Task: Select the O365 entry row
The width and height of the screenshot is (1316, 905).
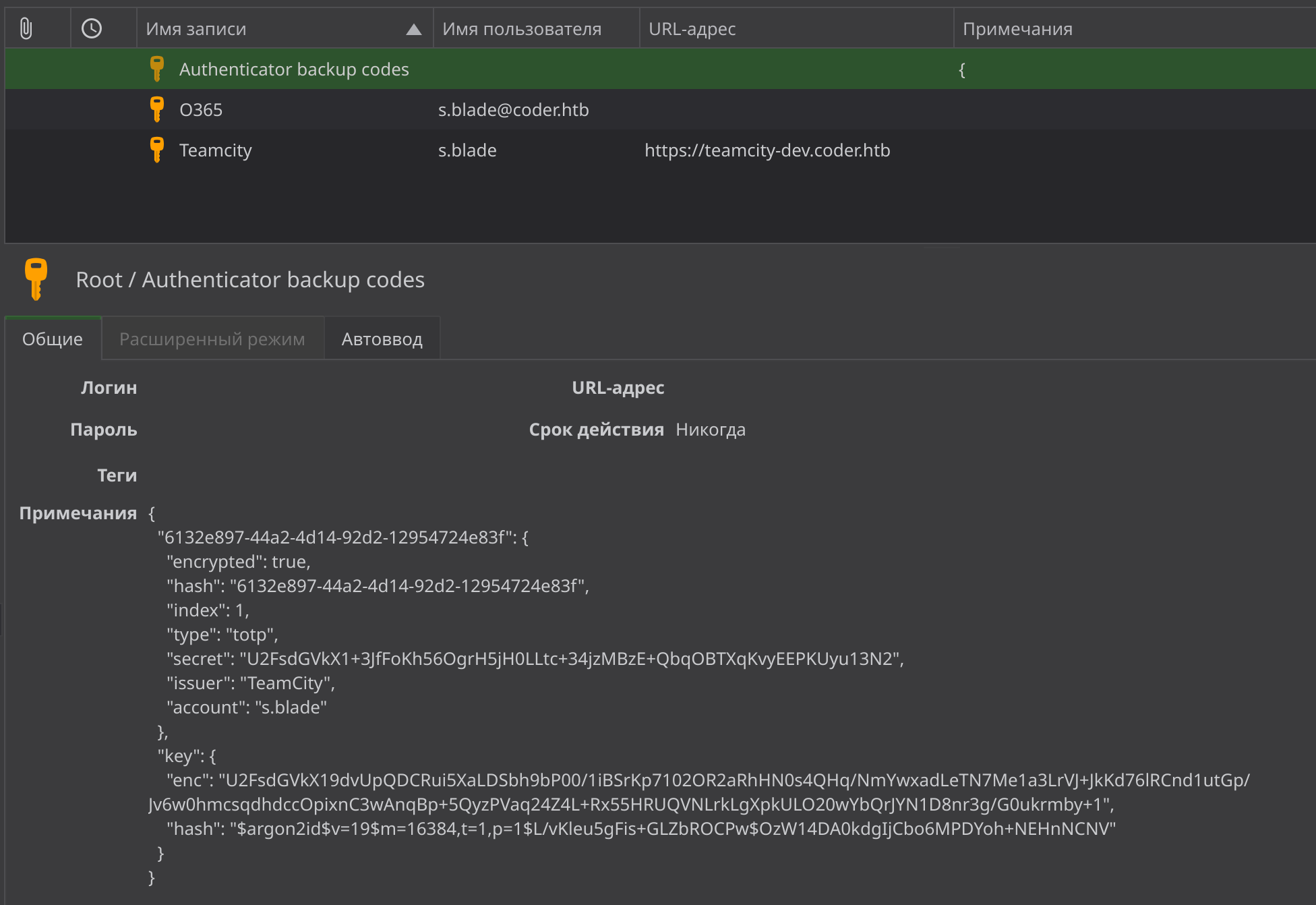Action: click(661, 109)
